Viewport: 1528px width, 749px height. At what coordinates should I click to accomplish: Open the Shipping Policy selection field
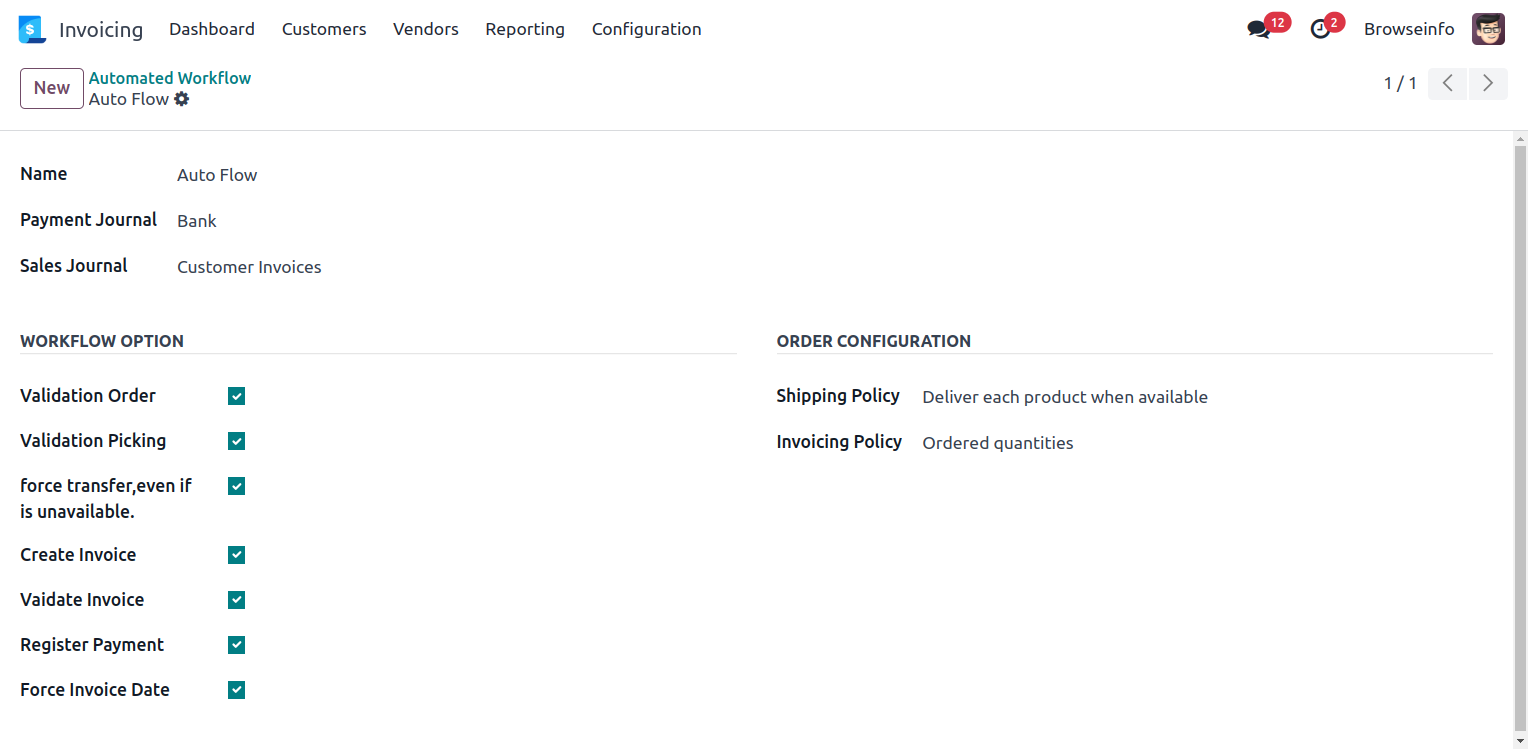tap(1064, 397)
